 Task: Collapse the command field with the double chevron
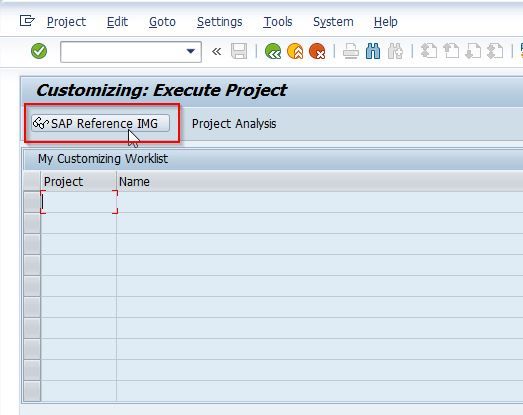[216, 51]
